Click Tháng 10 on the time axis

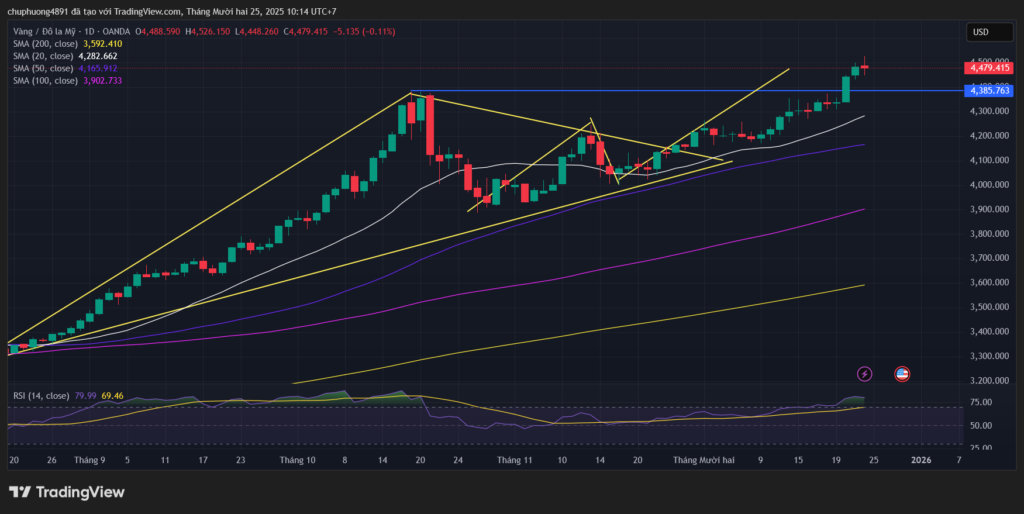click(297, 460)
